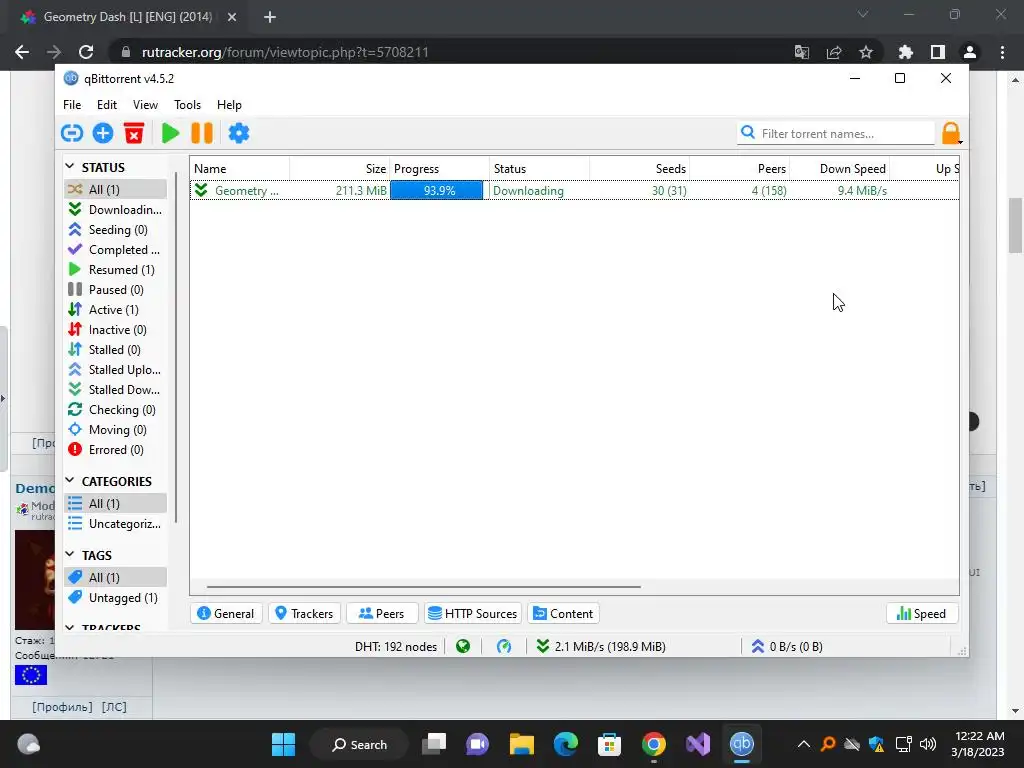Open Chrome's extensions puzzle icon

(905, 52)
